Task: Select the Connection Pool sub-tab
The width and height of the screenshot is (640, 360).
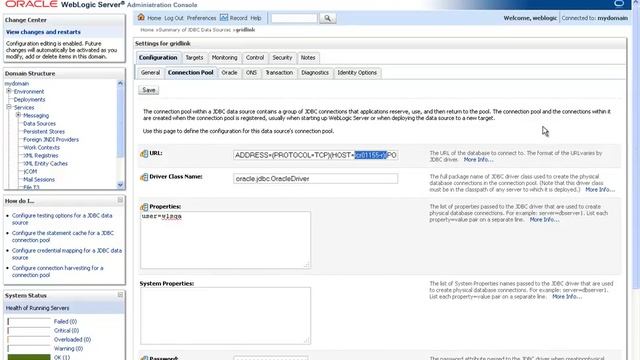Action: 191,73
